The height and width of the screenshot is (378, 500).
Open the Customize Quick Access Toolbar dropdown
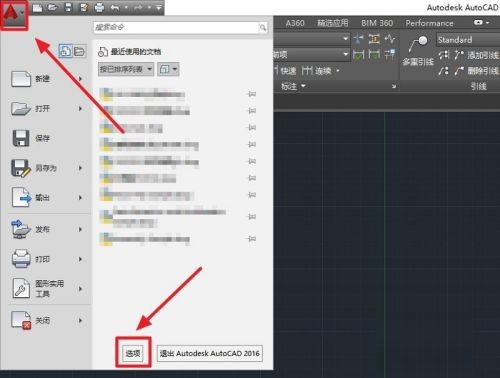click(x=159, y=8)
